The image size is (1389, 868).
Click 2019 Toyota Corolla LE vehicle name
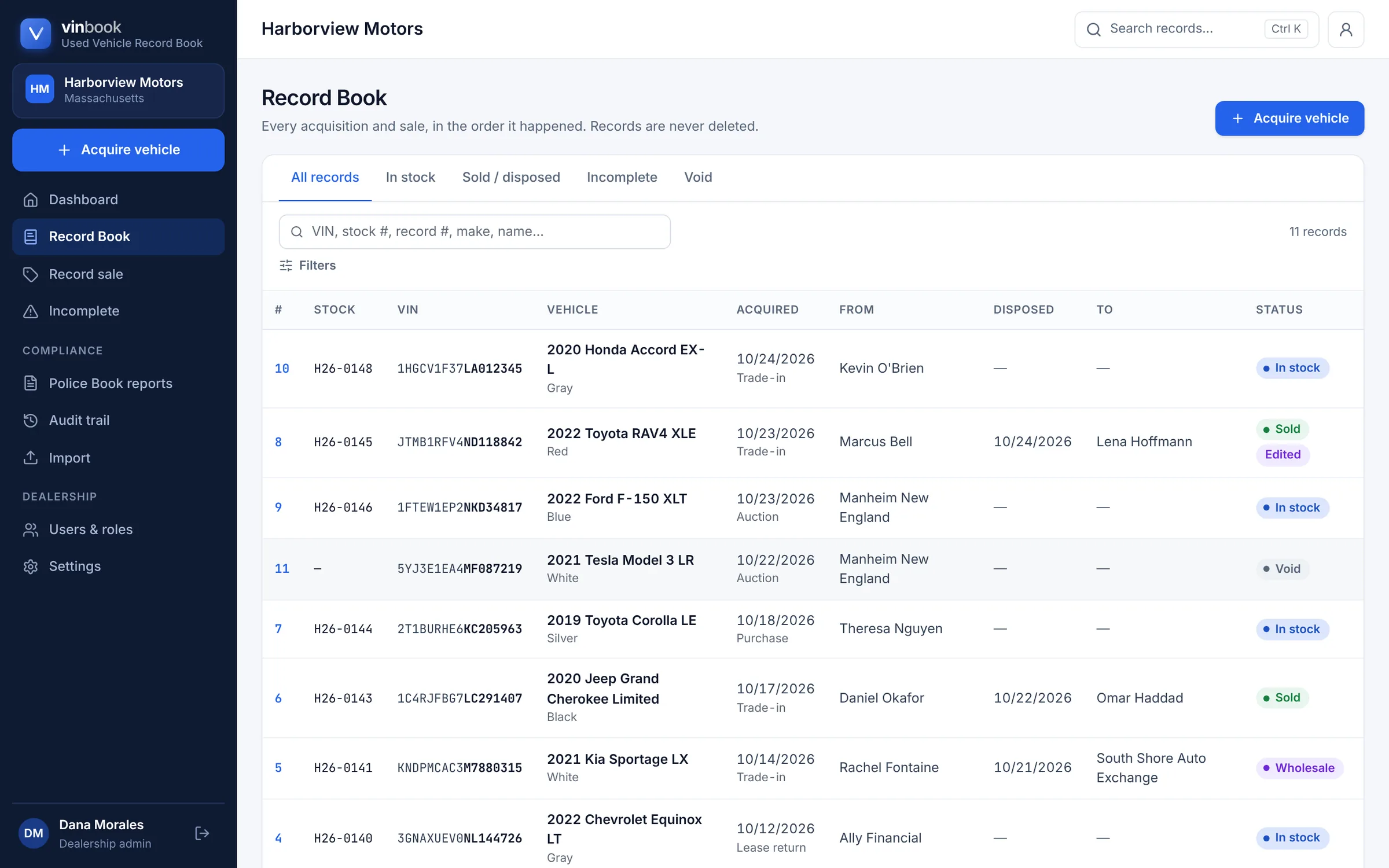point(622,620)
